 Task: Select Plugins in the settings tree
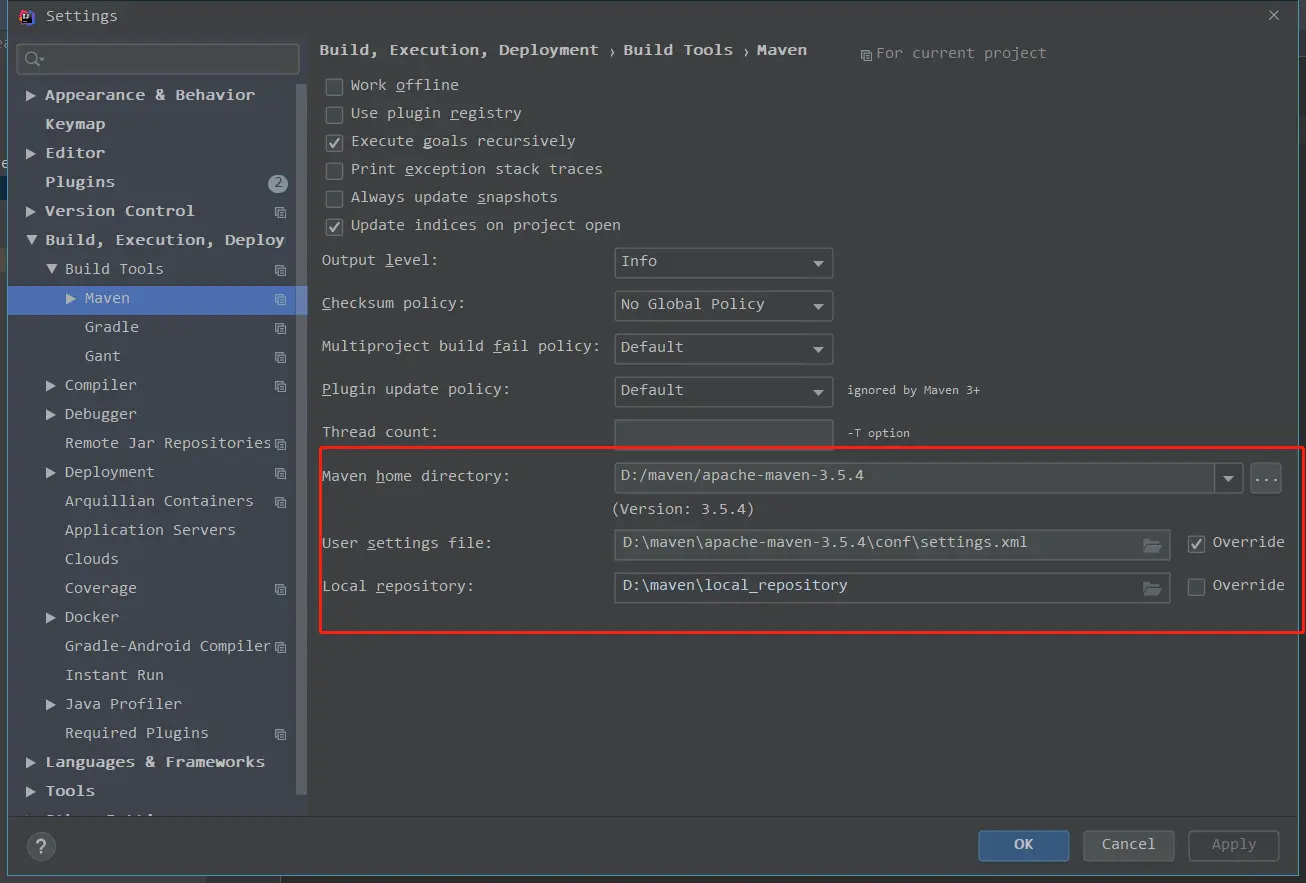[x=80, y=183]
